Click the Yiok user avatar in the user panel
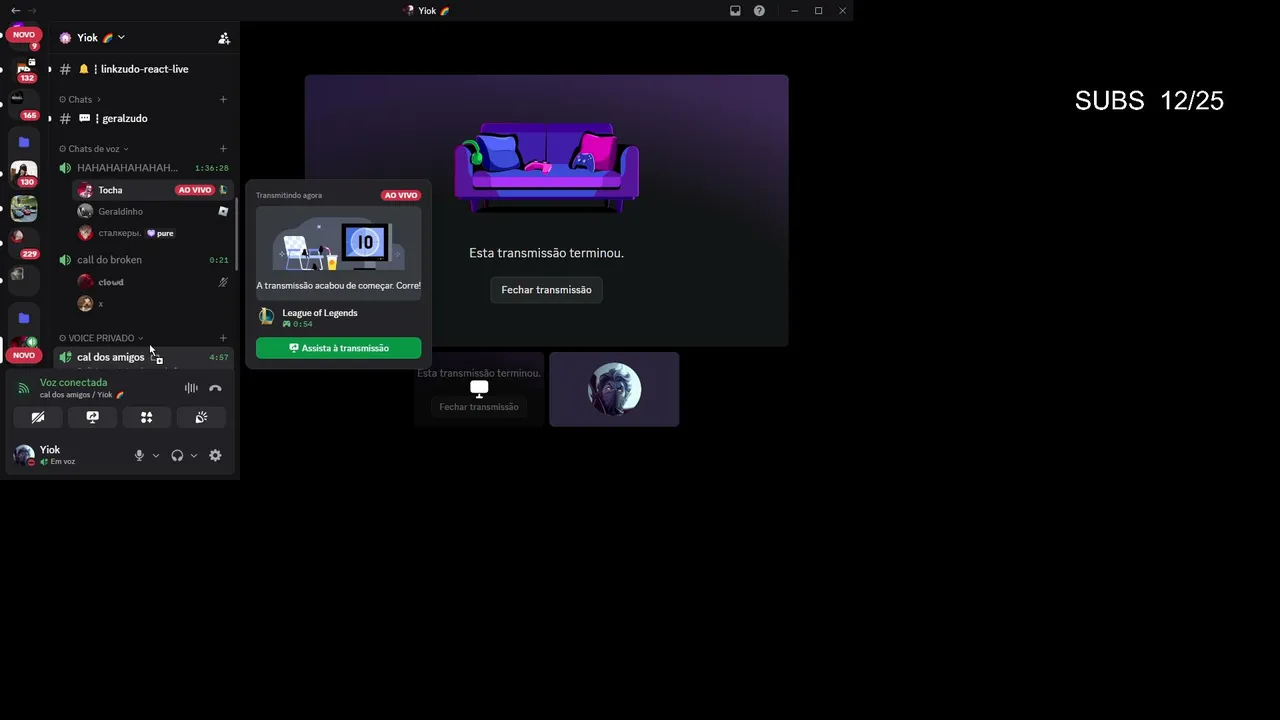The image size is (1280, 720). coord(24,456)
